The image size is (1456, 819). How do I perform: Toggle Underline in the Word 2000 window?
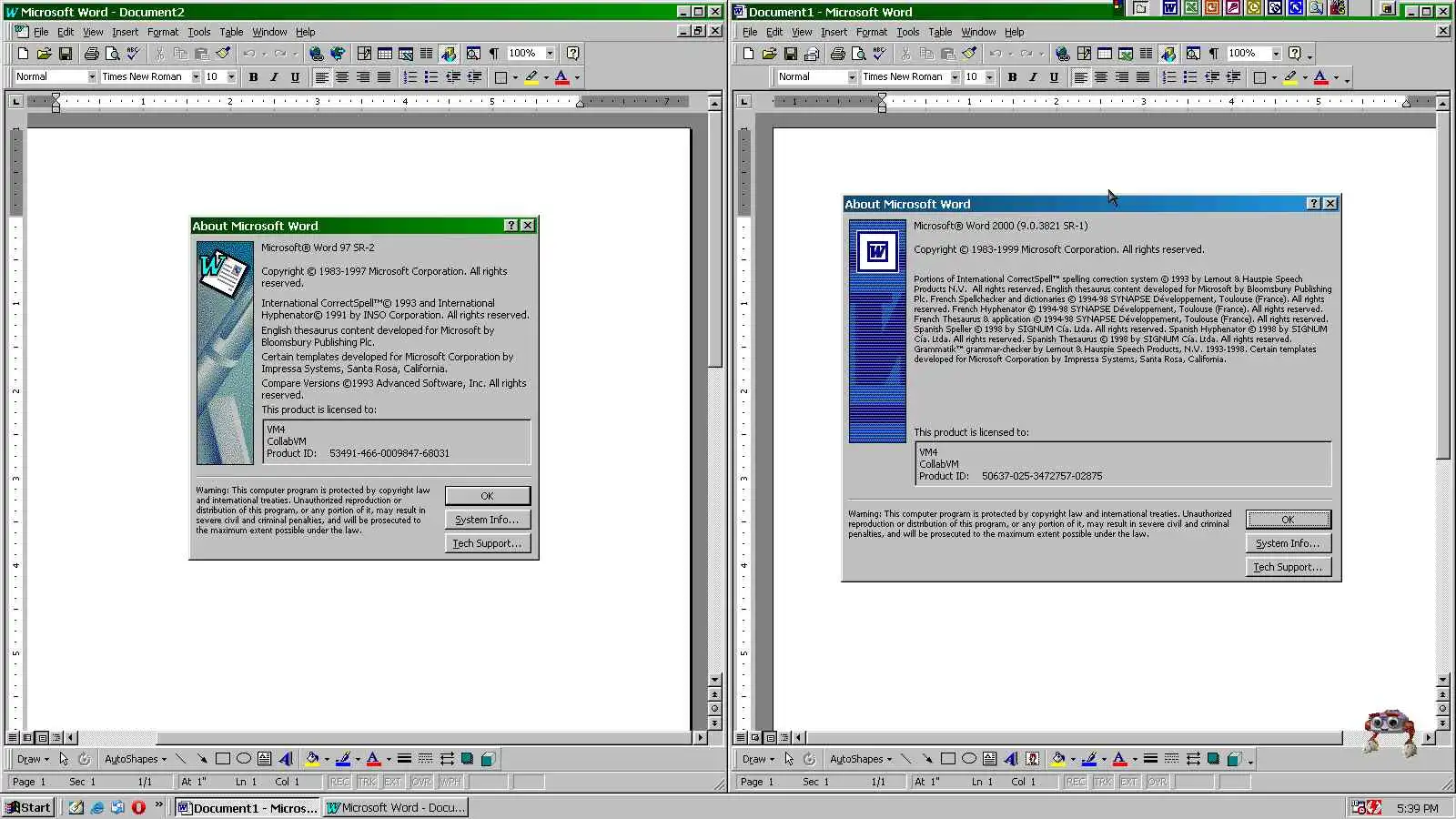(x=1054, y=77)
